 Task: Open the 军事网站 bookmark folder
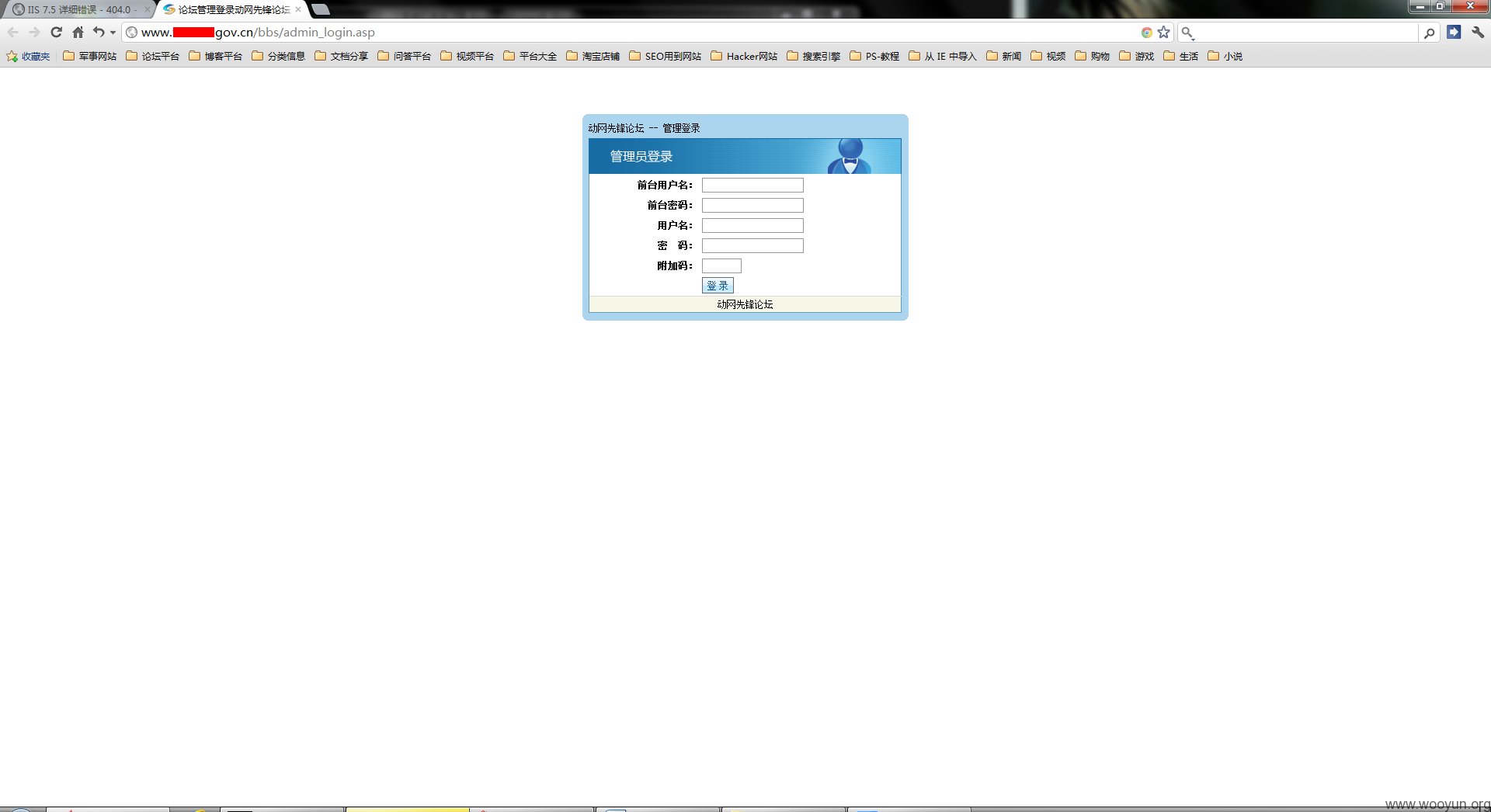pyautogui.click(x=89, y=56)
